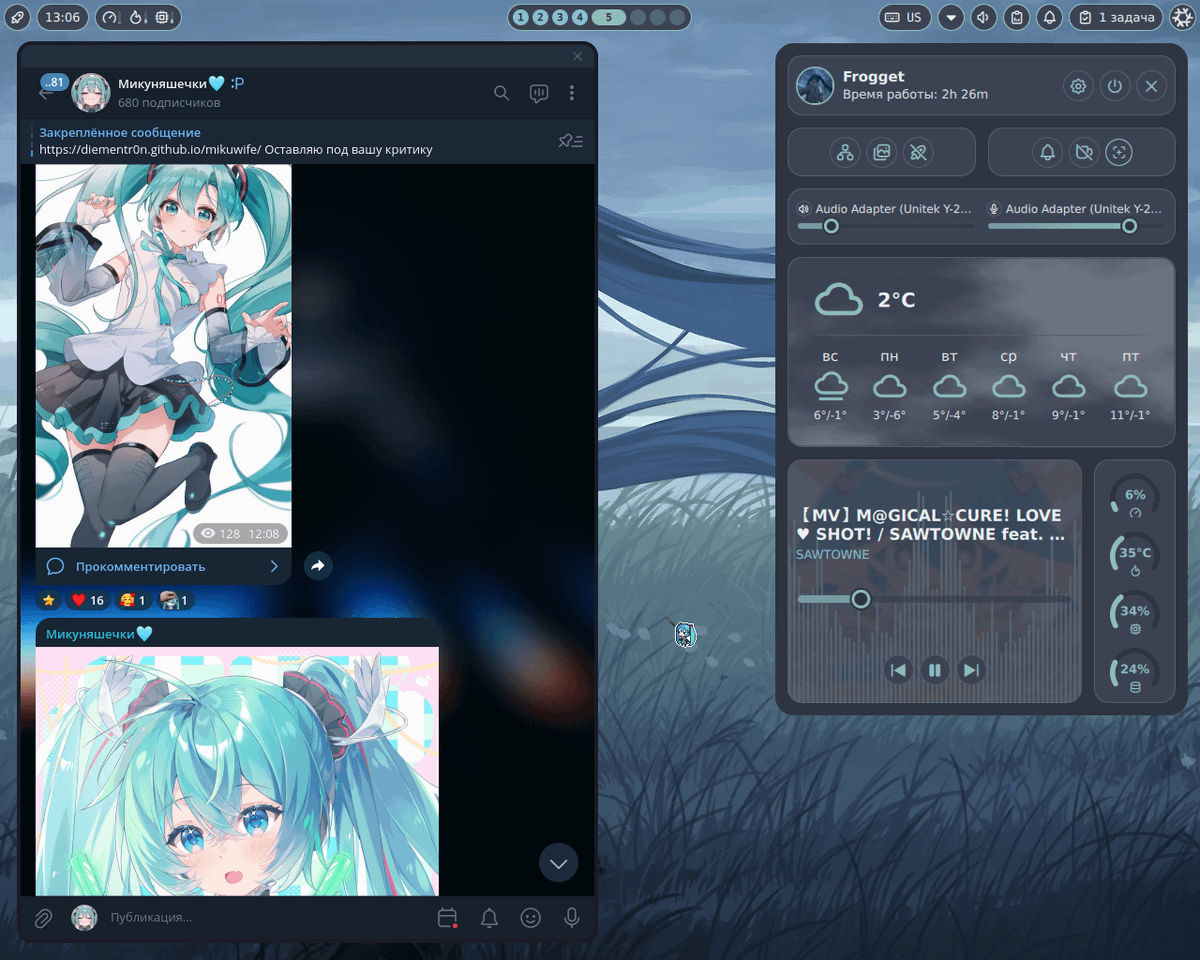
Task: Open the gear settings icon at top-right corner
Action: pyautogui.click(x=1181, y=17)
